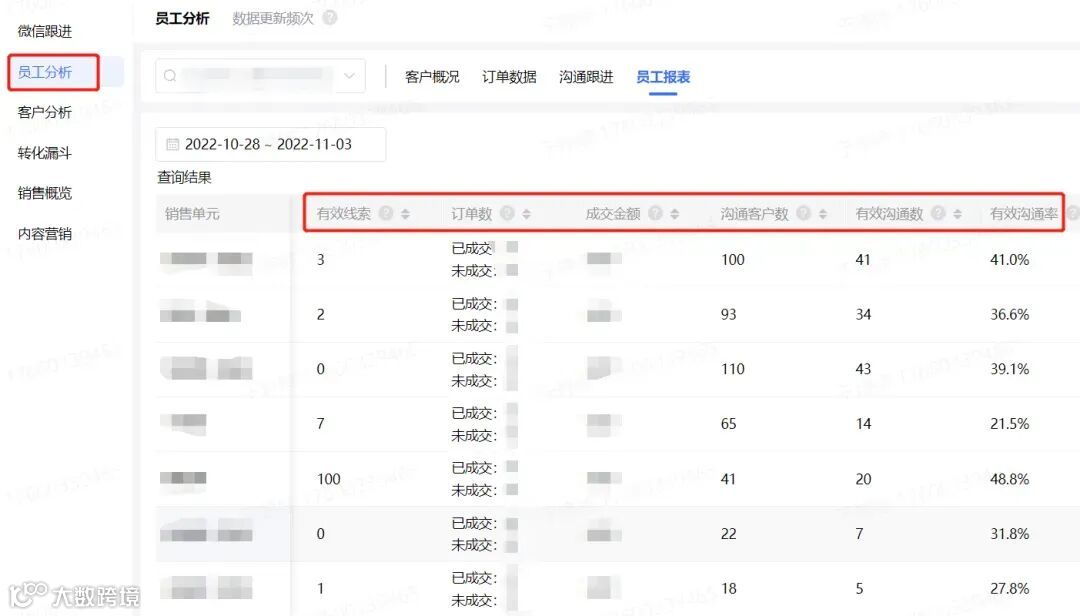The width and height of the screenshot is (1080, 616).
Task: Open 客户分析 in the sidebar
Action: pos(45,112)
